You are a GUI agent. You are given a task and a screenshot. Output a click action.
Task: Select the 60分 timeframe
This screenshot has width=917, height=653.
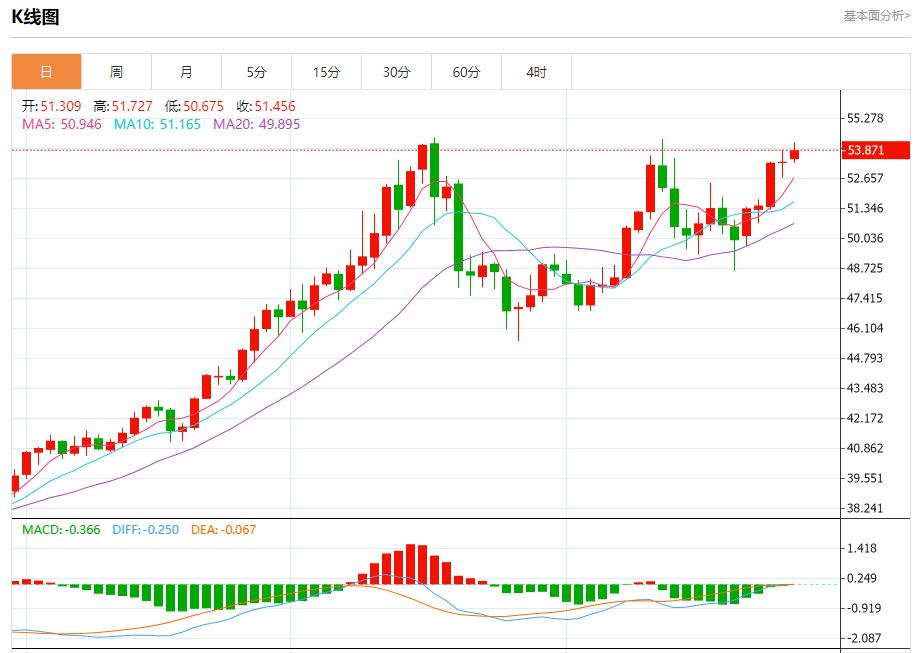(x=466, y=71)
